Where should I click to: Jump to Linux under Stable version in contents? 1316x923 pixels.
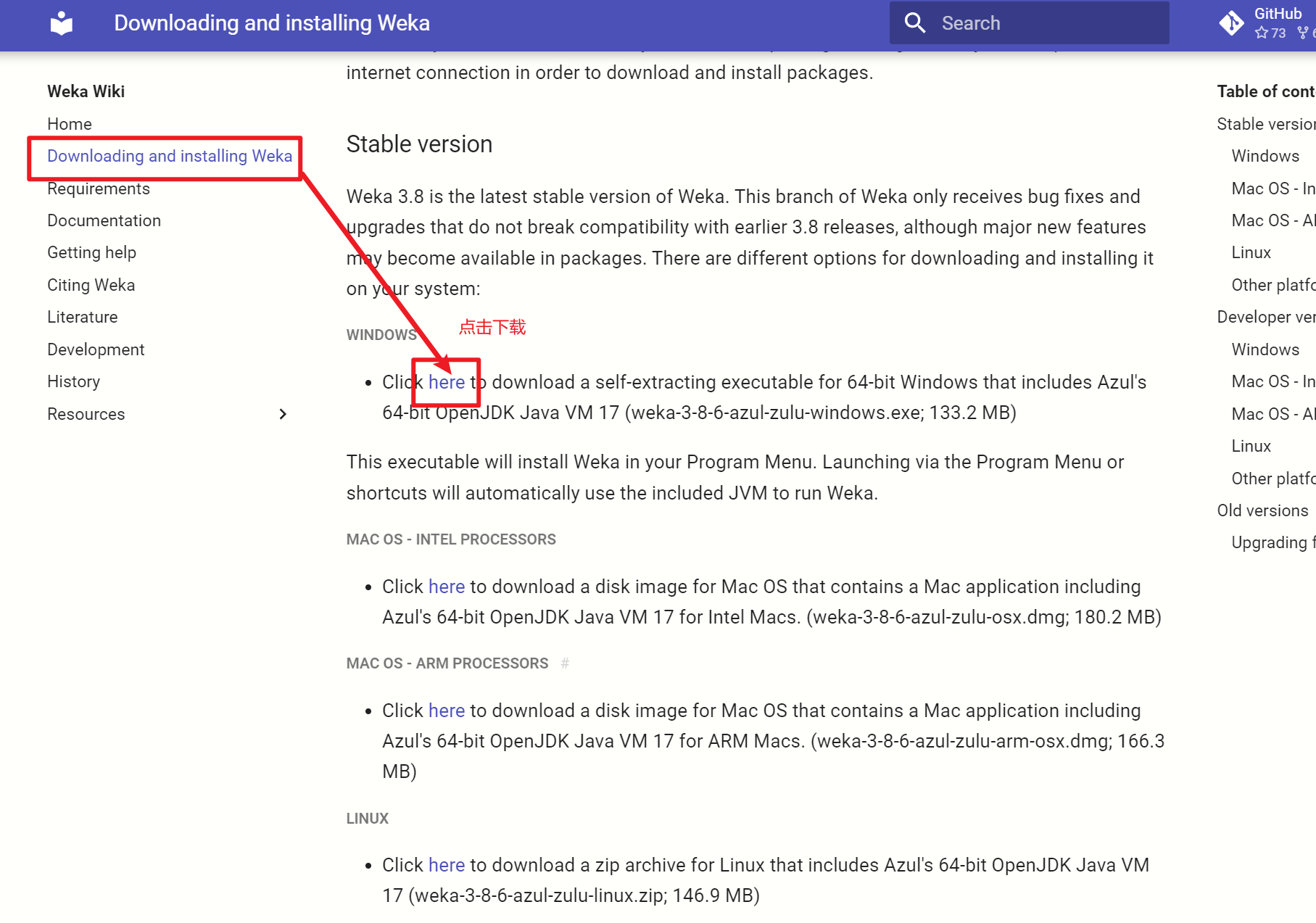pos(1251,252)
